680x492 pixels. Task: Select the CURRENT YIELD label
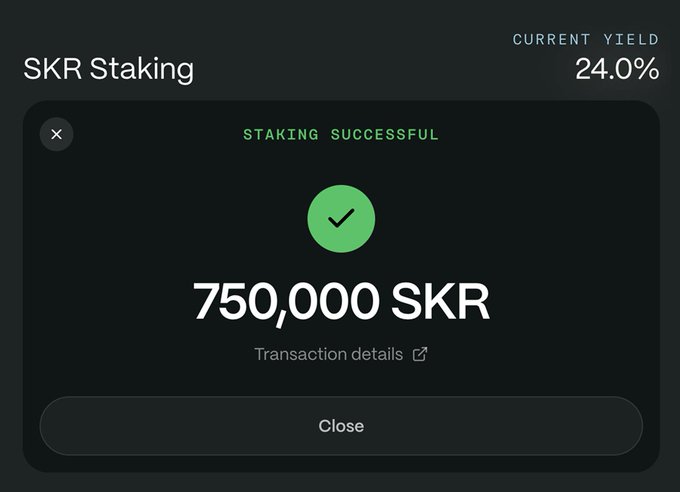click(585, 40)
